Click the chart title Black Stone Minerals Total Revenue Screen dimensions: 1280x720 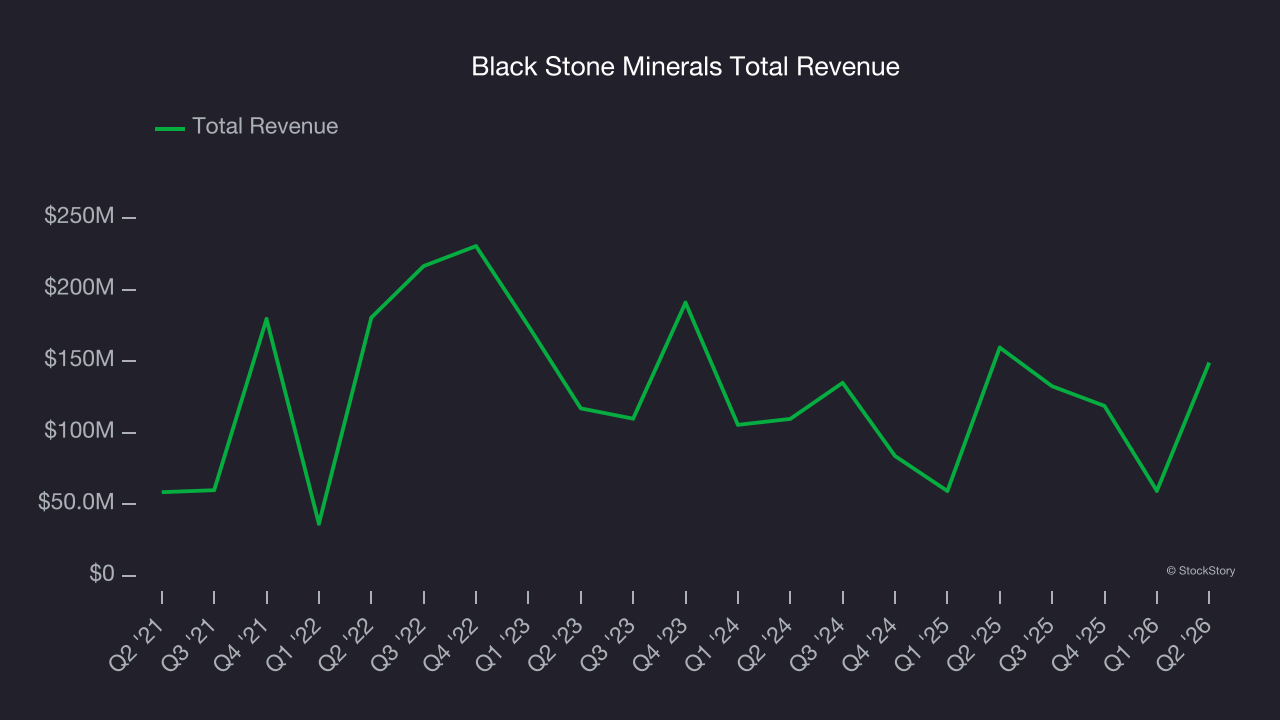point(685,67)
